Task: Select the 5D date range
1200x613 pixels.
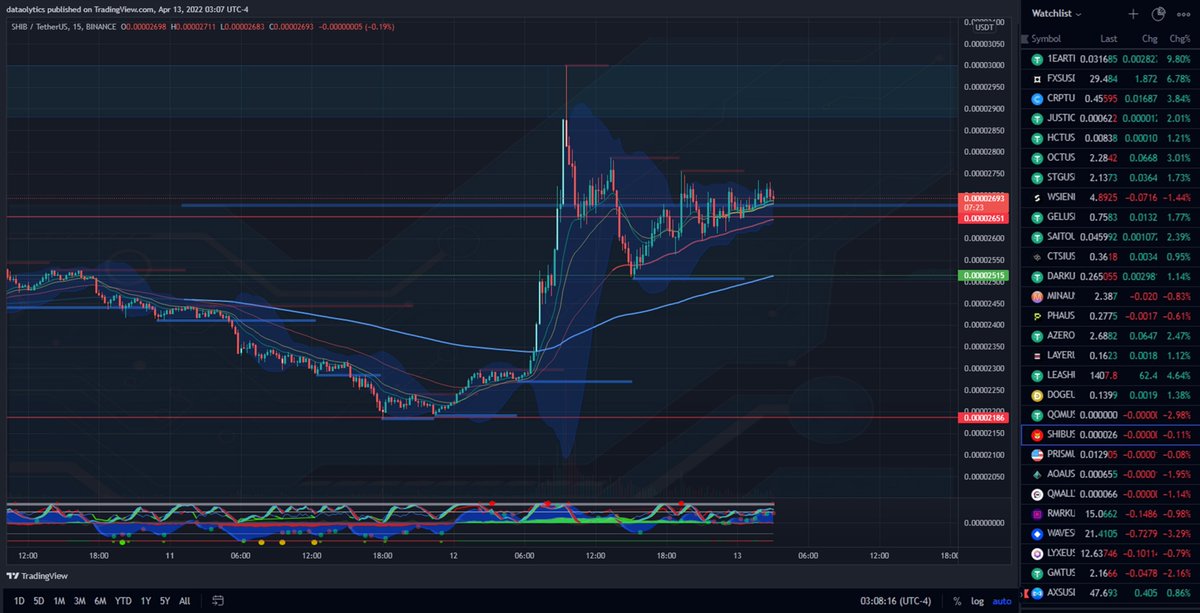Action: 39,601
